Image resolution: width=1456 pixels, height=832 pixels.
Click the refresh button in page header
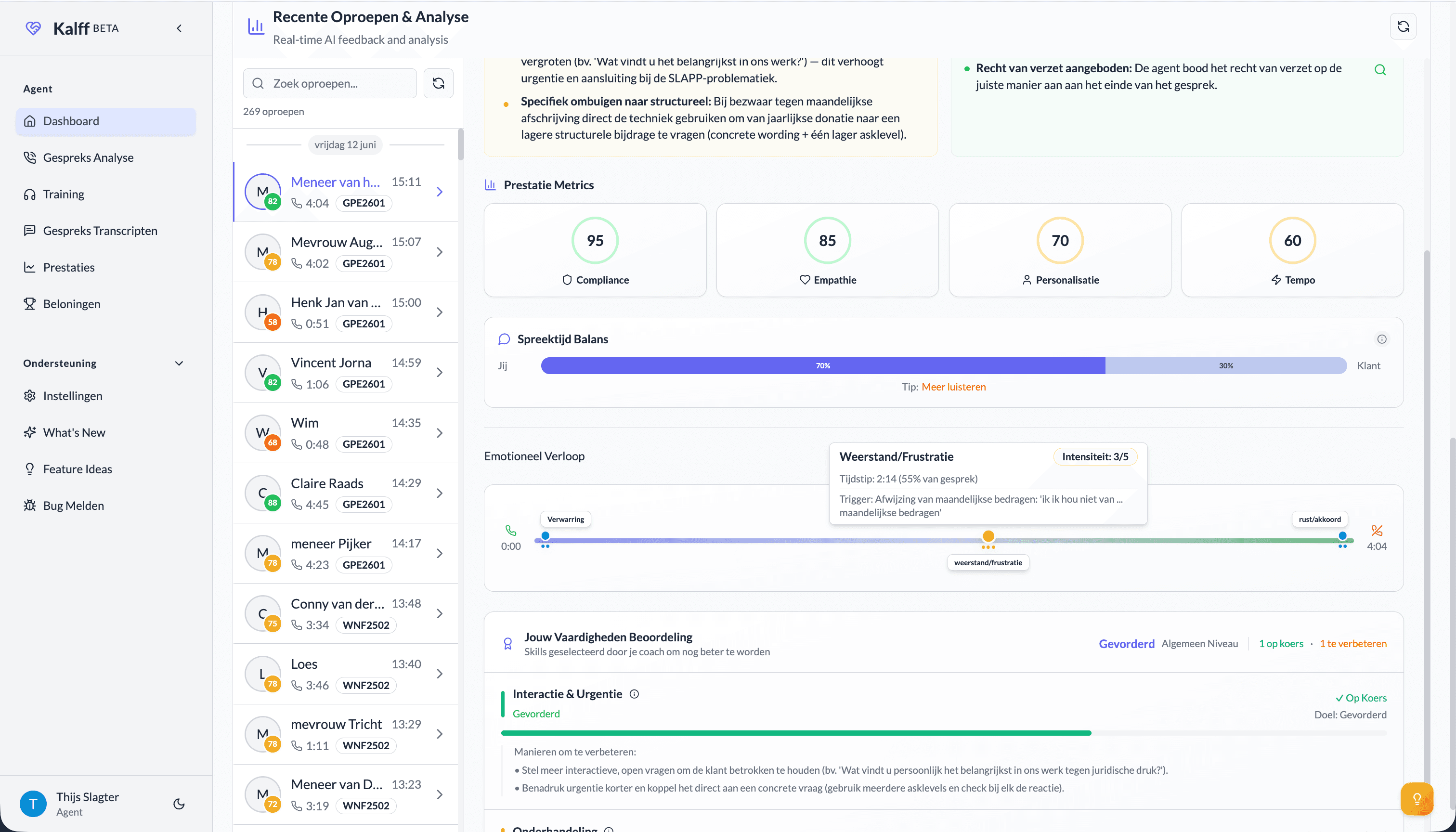coord(1403,26)
